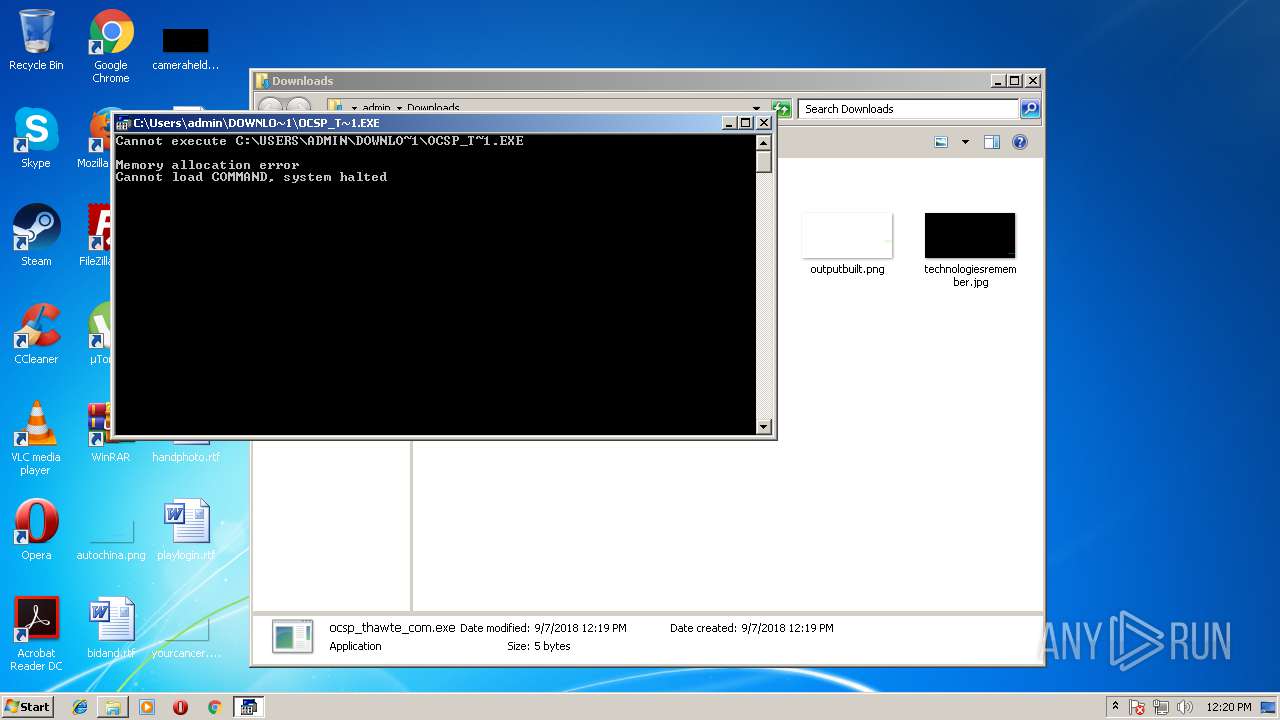Image resolution: width=1280 pixels, height=720 pixels.
Task: Click ocsp_thawte_com.exe file icon in details pane
Action: coord(292,636)
